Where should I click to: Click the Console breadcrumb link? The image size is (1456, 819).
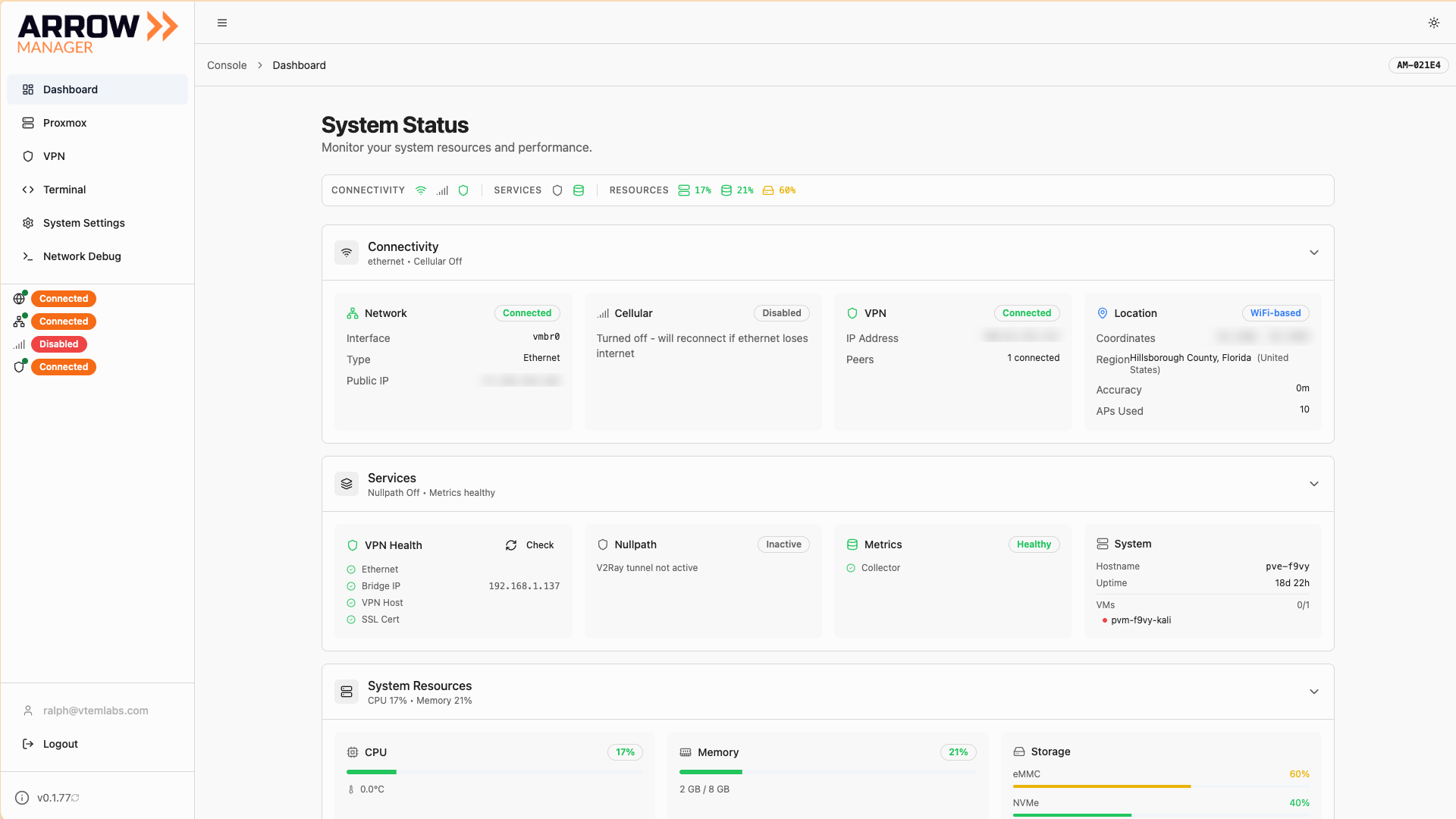click(227, 65)
